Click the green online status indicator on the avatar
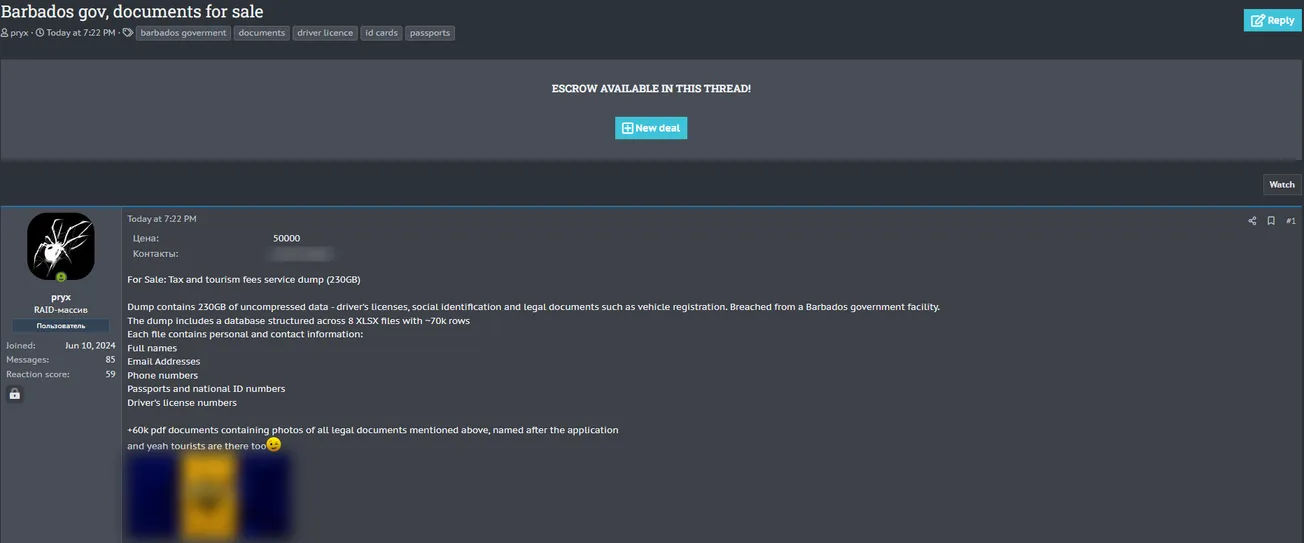Screen dimensions: 1304x543 point(61,277)
